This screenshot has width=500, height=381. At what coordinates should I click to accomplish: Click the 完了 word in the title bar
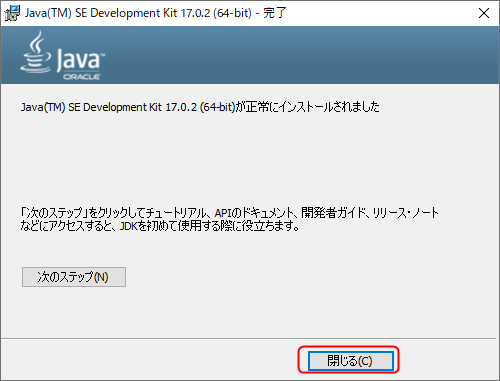pos(275,13)
